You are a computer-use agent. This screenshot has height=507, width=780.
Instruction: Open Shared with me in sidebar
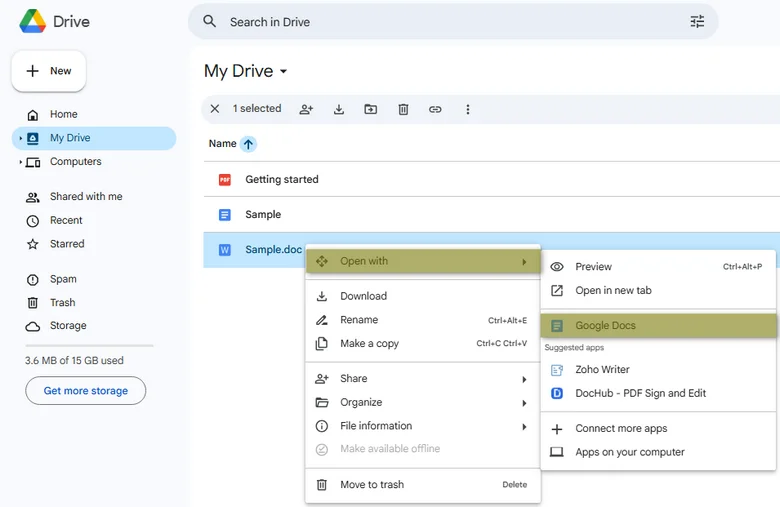tap(94, 197)
